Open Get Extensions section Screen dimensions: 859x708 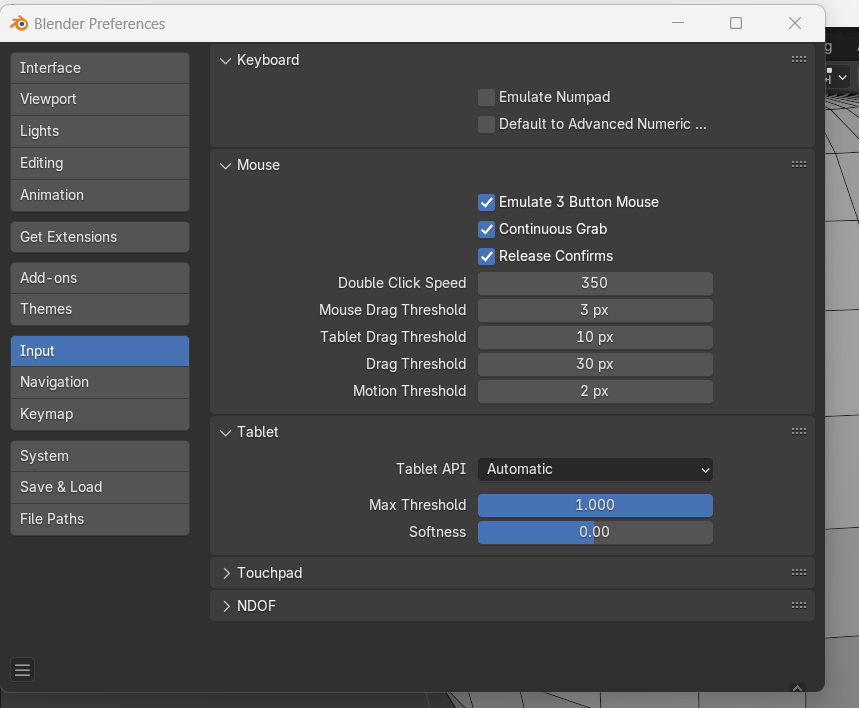coord(100,237)
